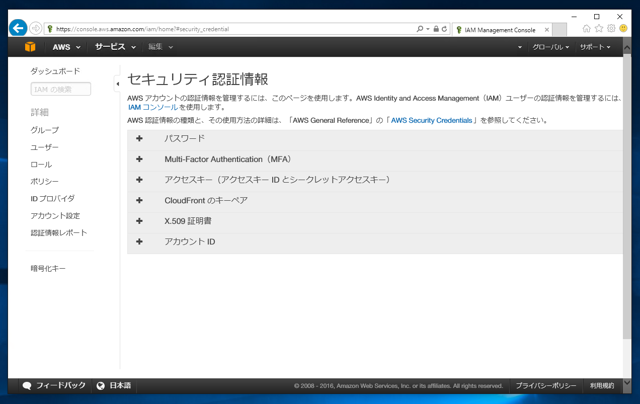The height and width of the screenshot is (404, 640).
Task: Open favorites star icon
Action: [x=599, y=28]
